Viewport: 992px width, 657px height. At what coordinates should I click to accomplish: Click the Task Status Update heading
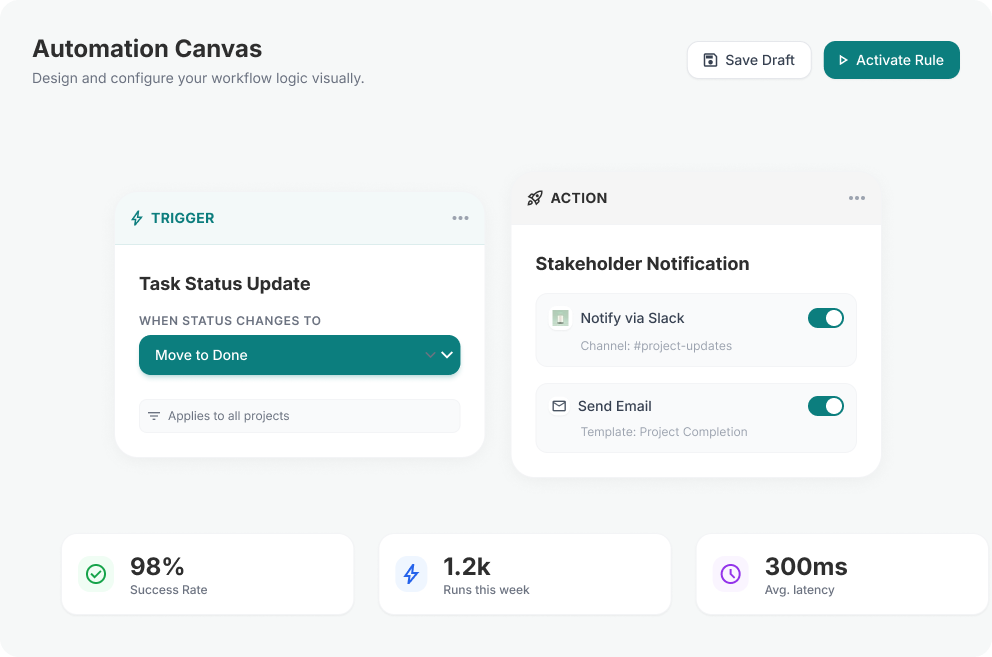(x=225, y=284)
